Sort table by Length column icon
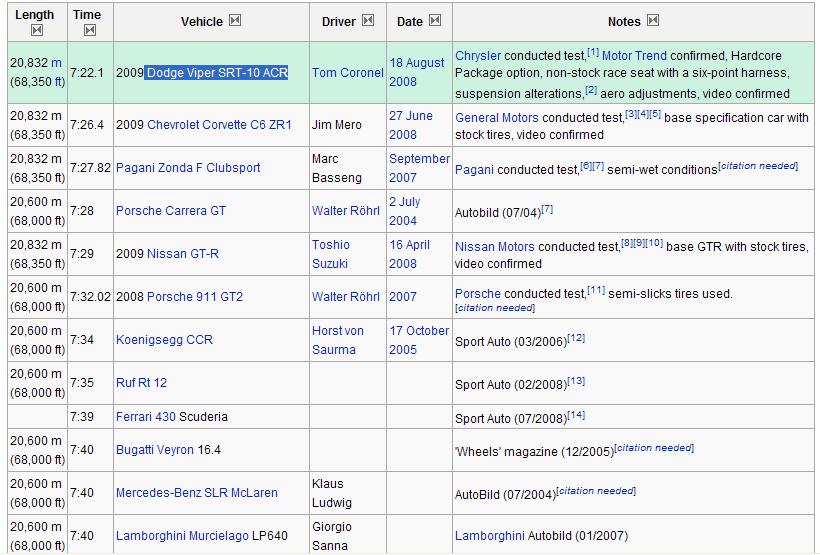Image resolution: width=820 pixels, height=555 pixels. click(37, 30)
